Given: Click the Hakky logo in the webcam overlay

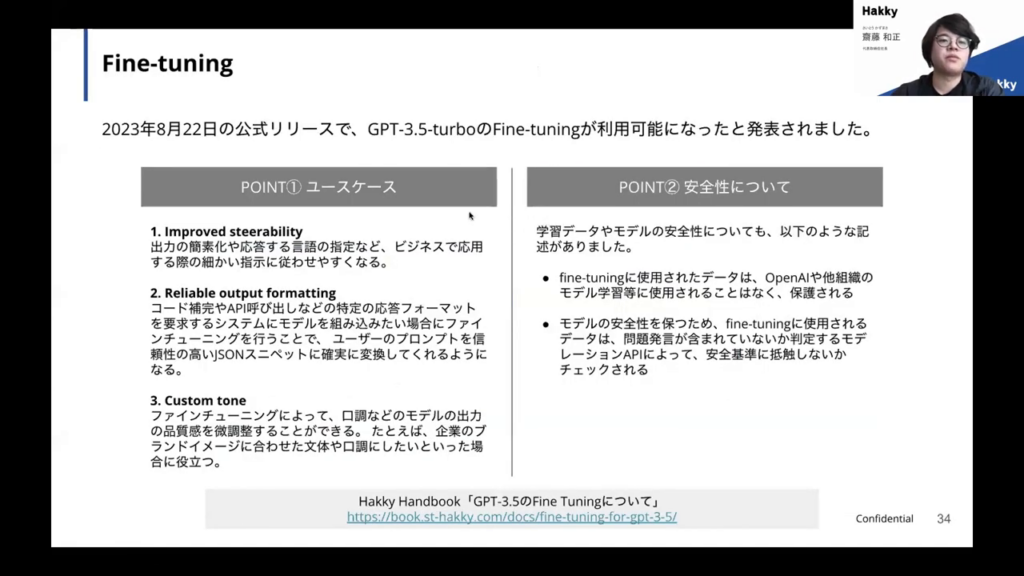Looking at the screenshot, I should click(879, 11).
